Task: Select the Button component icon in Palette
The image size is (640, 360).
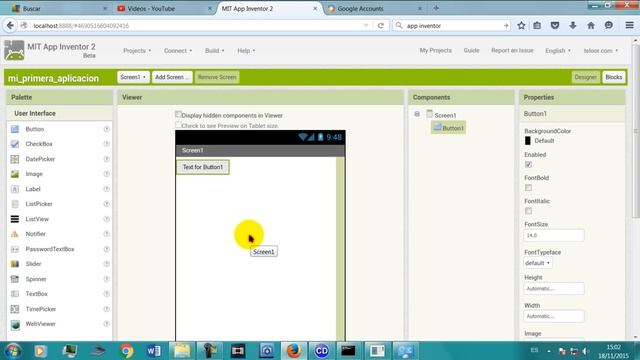Action: coord(15,129)
